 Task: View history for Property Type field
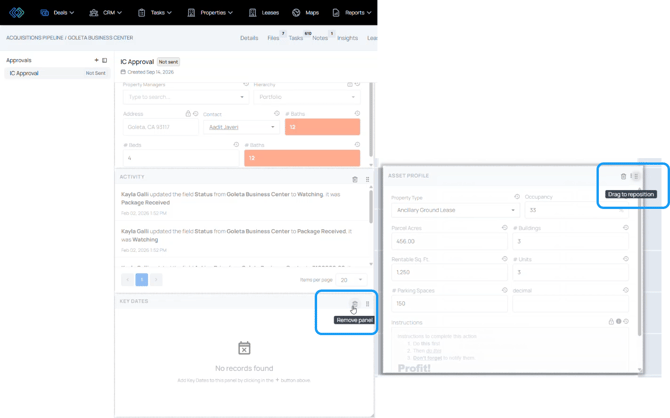point(517,197)
